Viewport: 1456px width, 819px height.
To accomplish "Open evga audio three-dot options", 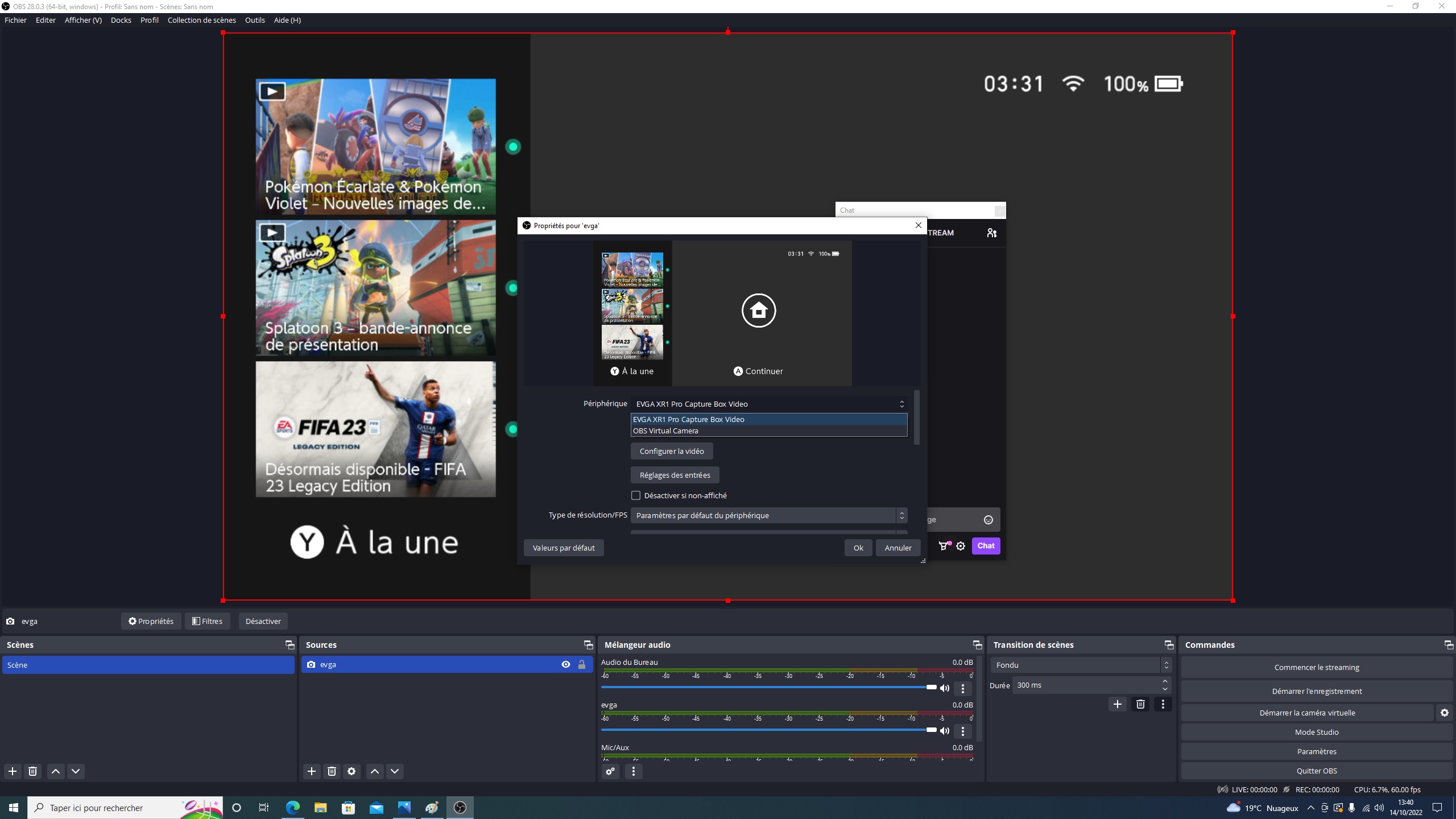I will [x=963, y=731].
